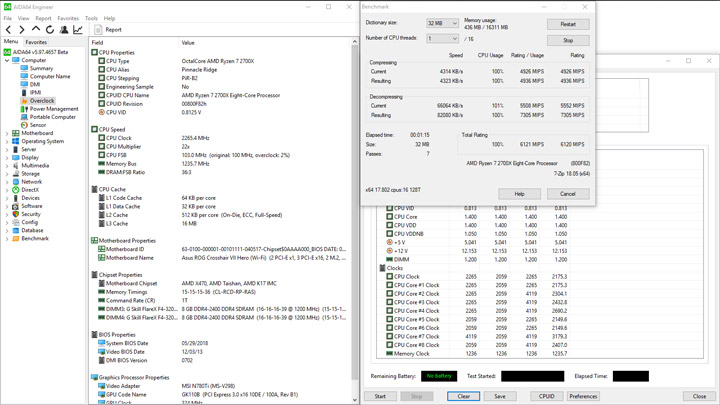The width and height of the screenshot is (720, 405).
Task: Select IPMI tree item
Action: click(35, 92)
